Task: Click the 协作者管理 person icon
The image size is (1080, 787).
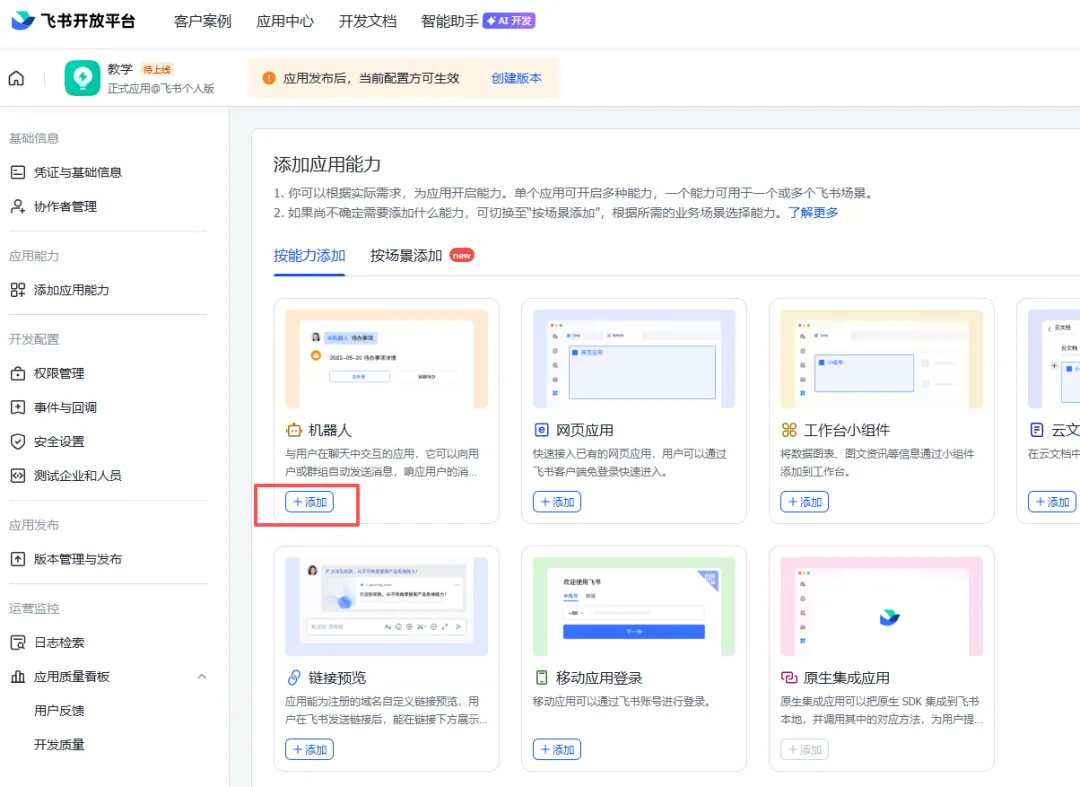Action: 18,207
